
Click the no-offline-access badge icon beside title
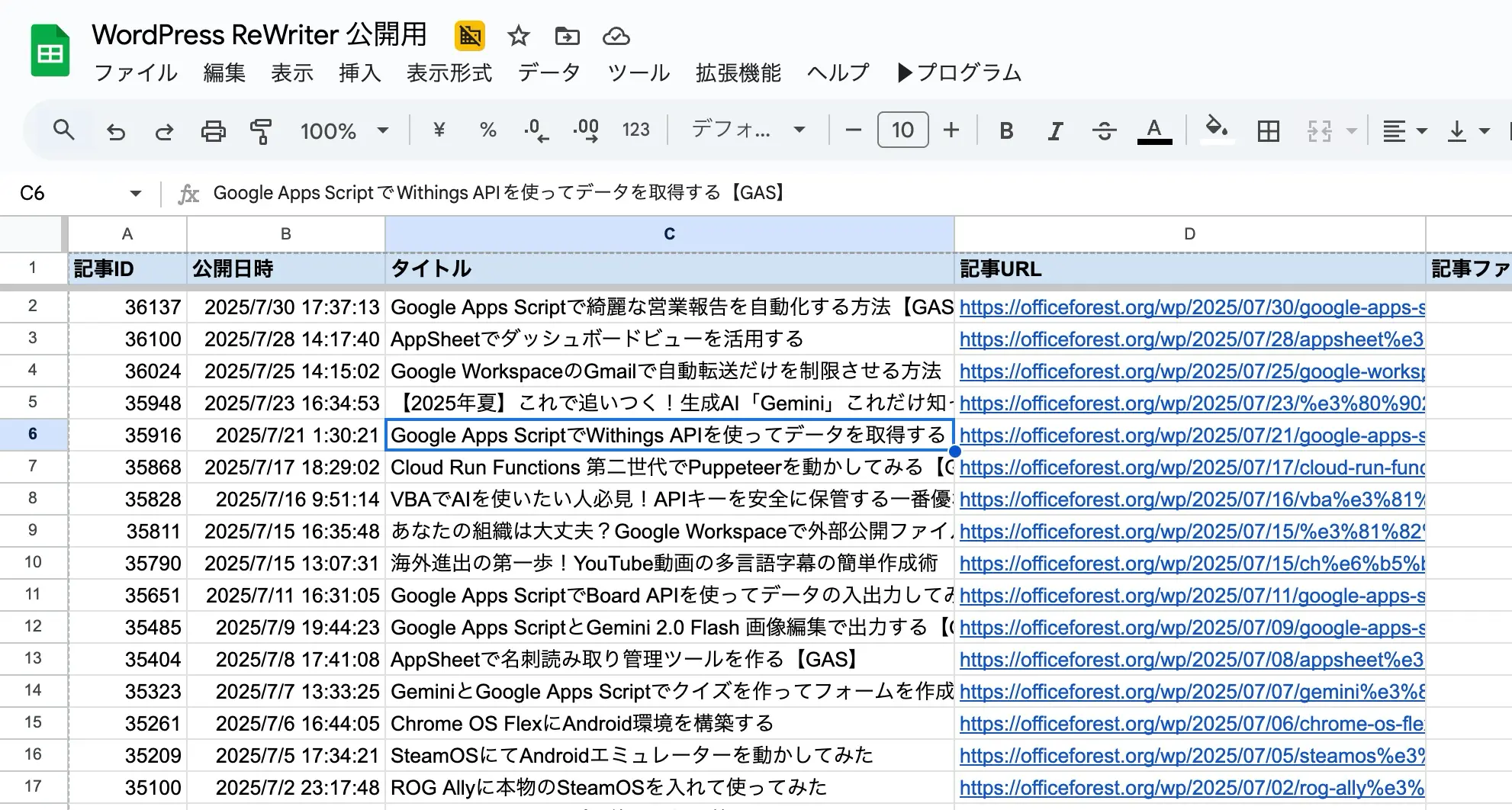click(x=470, y=35)
